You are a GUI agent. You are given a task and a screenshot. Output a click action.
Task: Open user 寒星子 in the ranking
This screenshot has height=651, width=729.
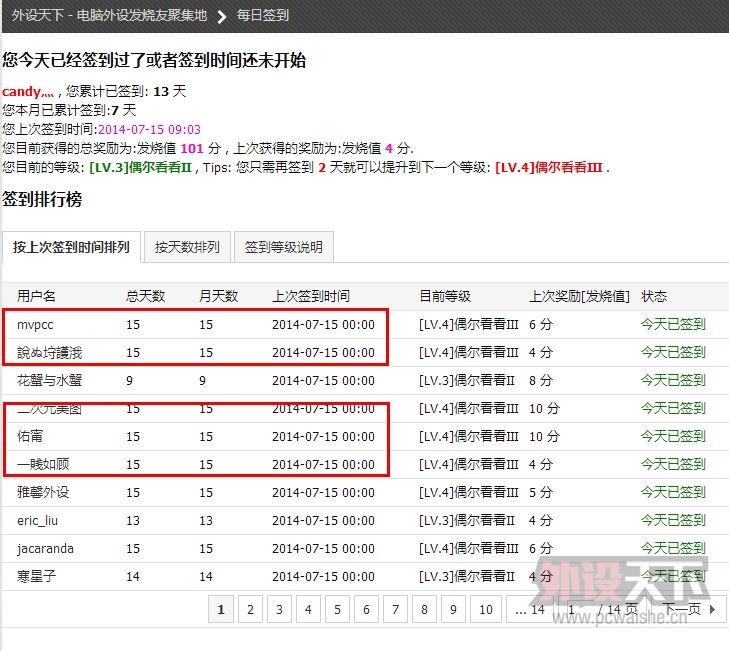pyautogui.click(x=36, y=577)
